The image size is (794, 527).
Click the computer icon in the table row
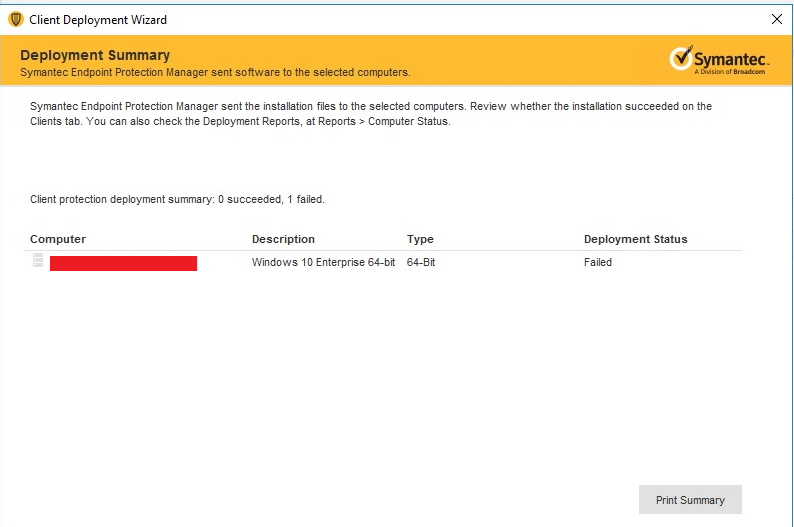coord(38,262)
